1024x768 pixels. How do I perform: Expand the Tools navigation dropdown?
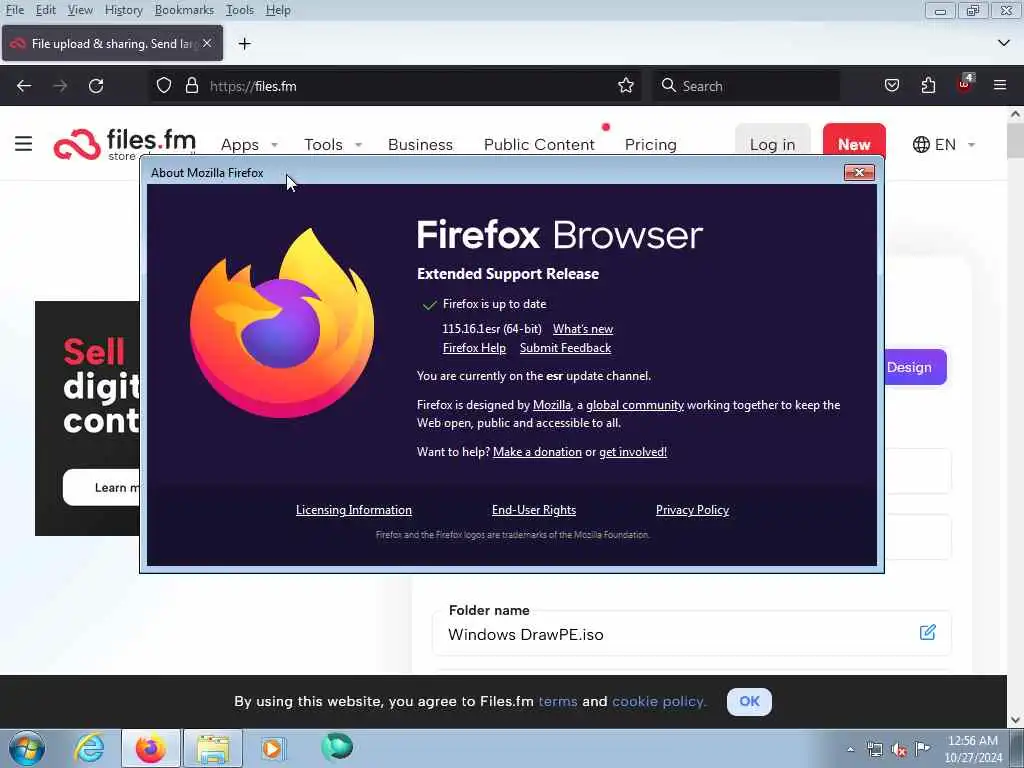pos(358,144)
